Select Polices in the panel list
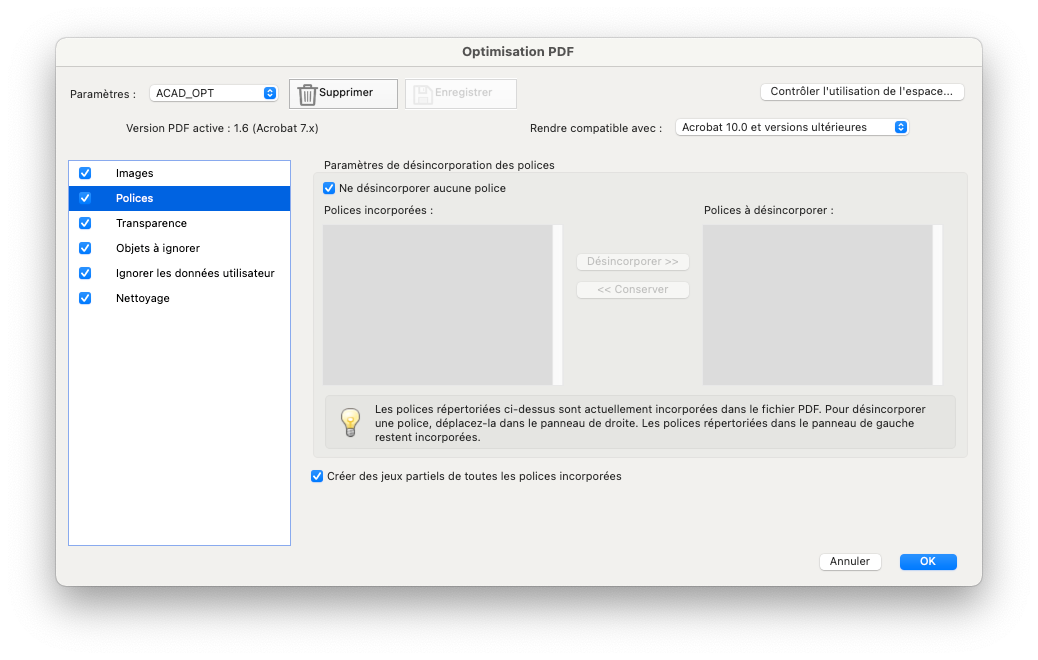Image resolution: width=1038 pixels, height=660 pixels. coord(179,198)
